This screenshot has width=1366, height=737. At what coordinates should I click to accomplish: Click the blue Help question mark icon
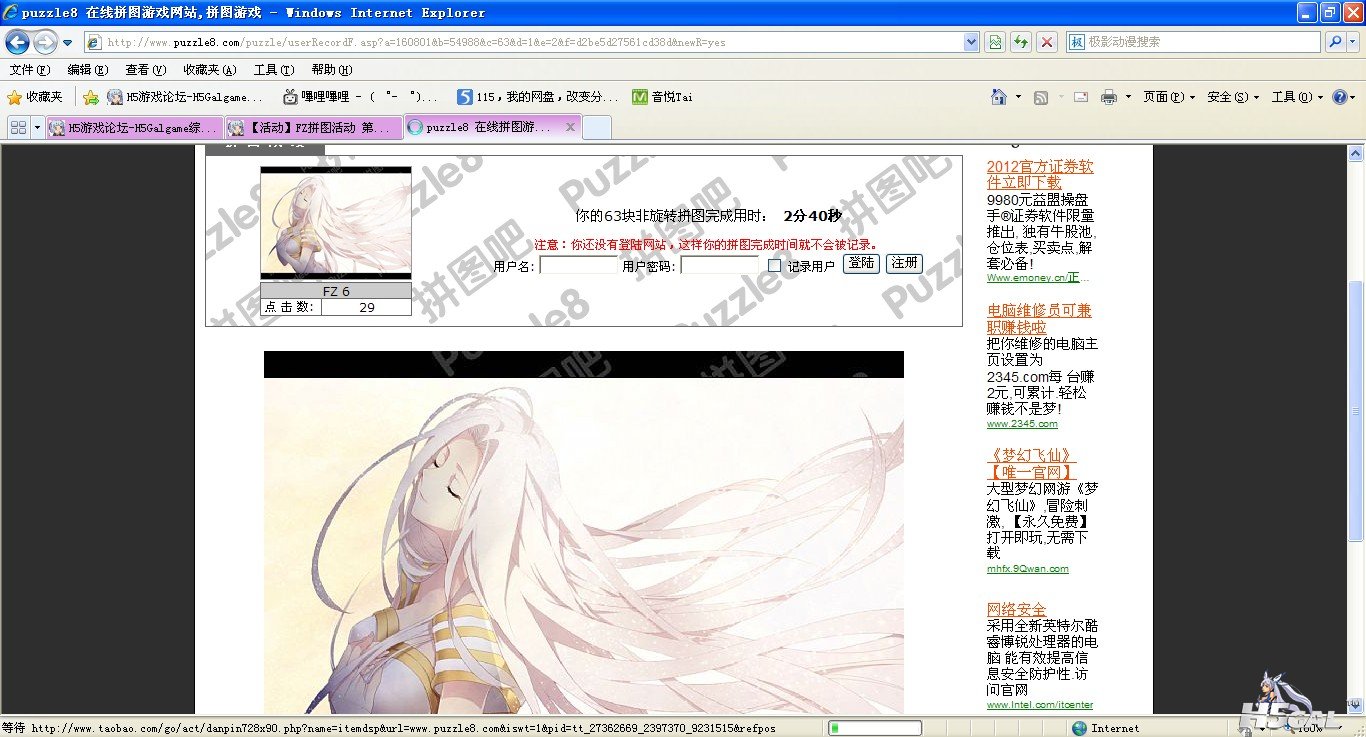(x=1339, y=97)
